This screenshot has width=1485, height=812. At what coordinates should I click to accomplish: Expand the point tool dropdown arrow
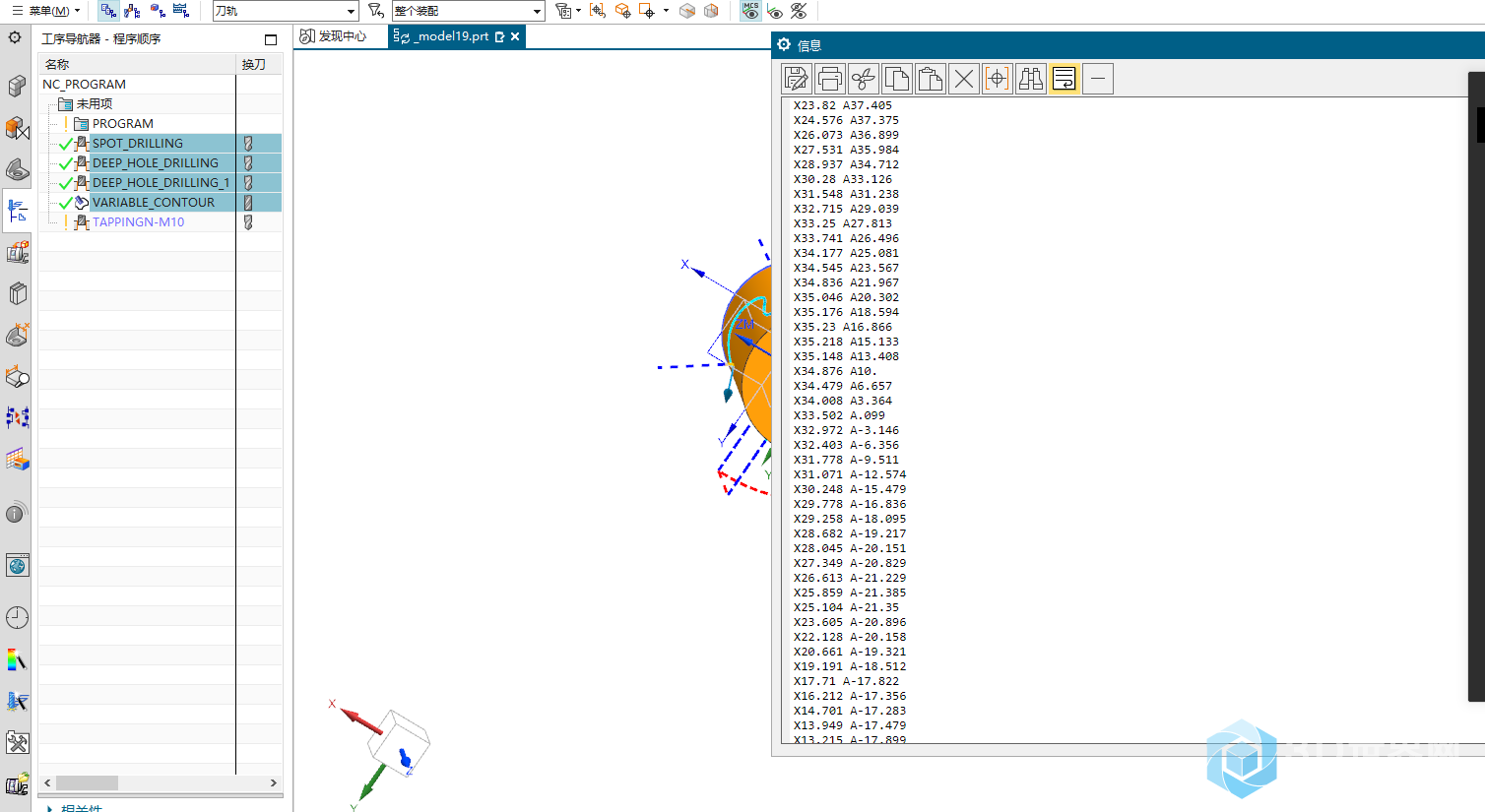667,11
